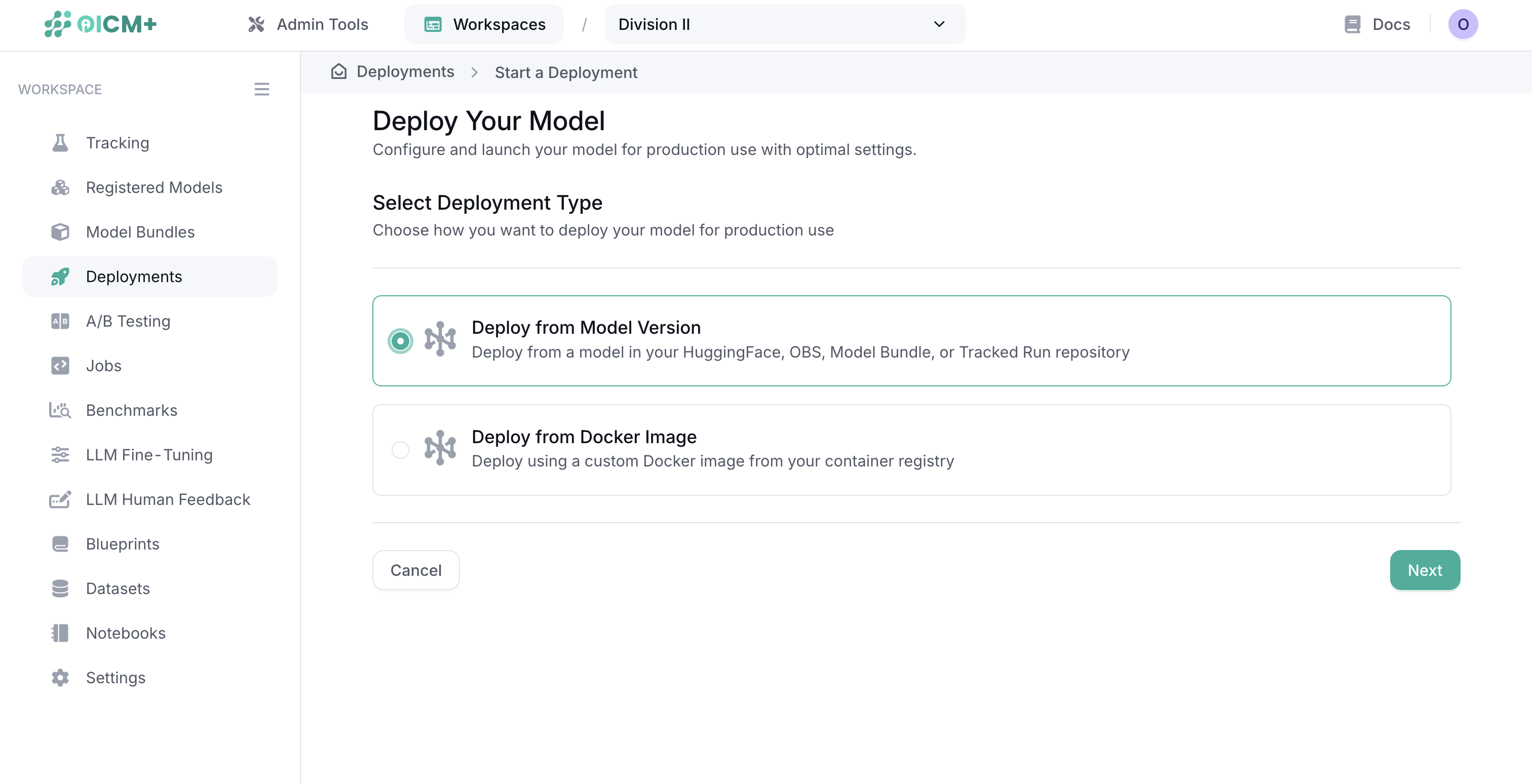Viewport: 1532px width, 784px height.
Task: Open Registered Models from the sidebar
Action: (154, 187)
